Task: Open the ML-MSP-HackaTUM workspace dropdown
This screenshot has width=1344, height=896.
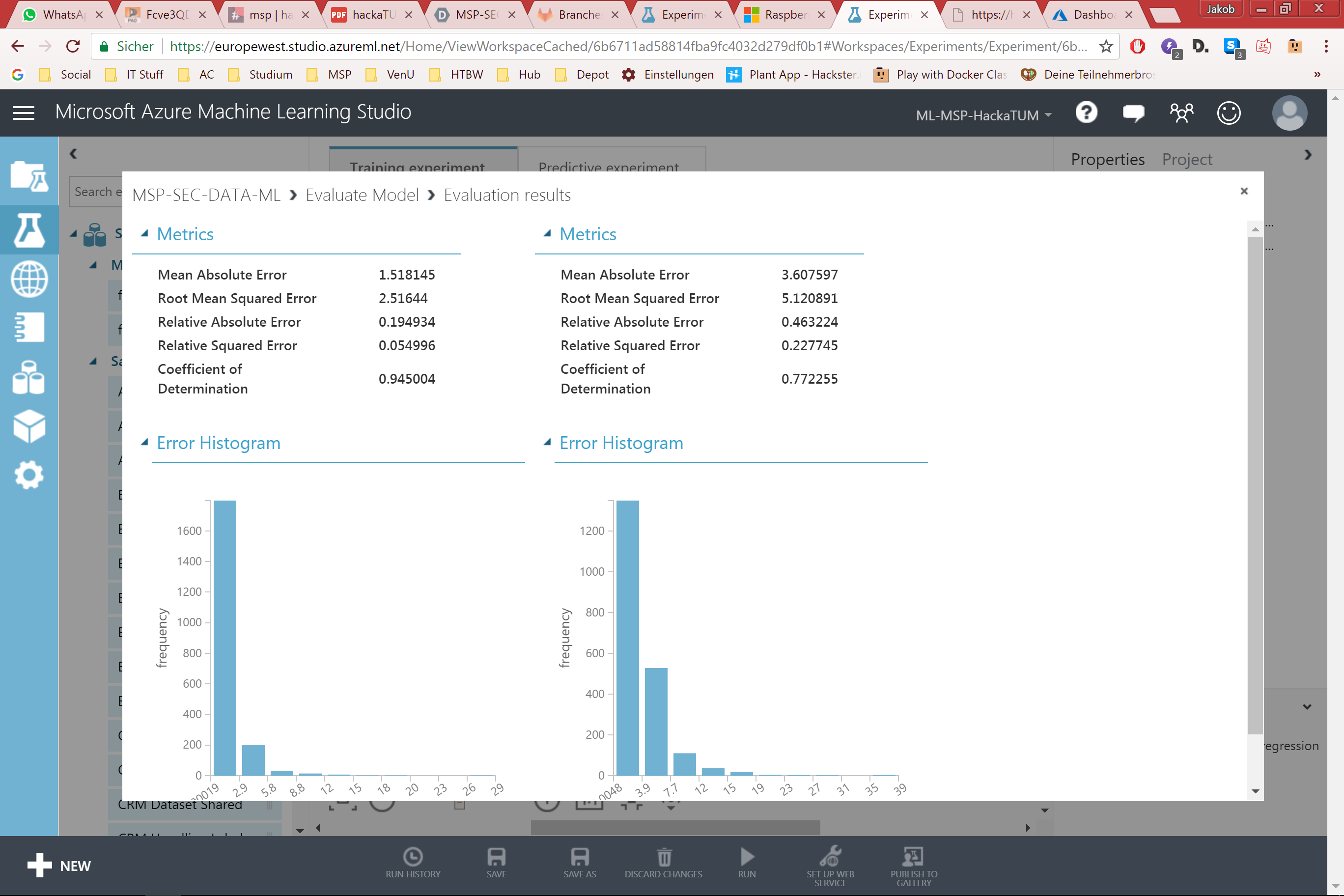Action: [983, 115]
